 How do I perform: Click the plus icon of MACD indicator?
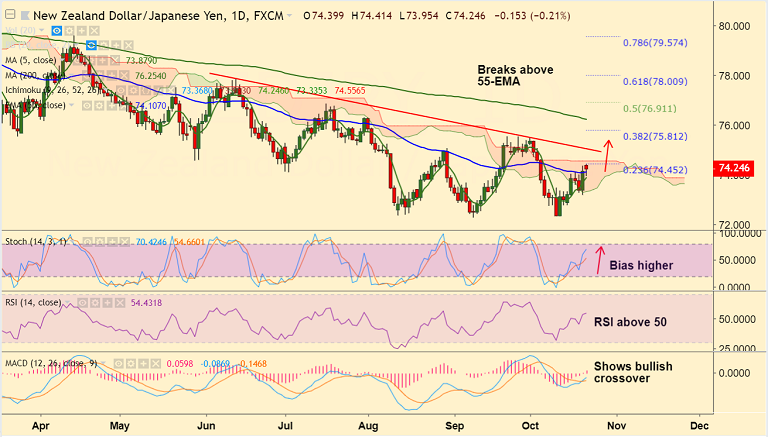tap(144, 364)
